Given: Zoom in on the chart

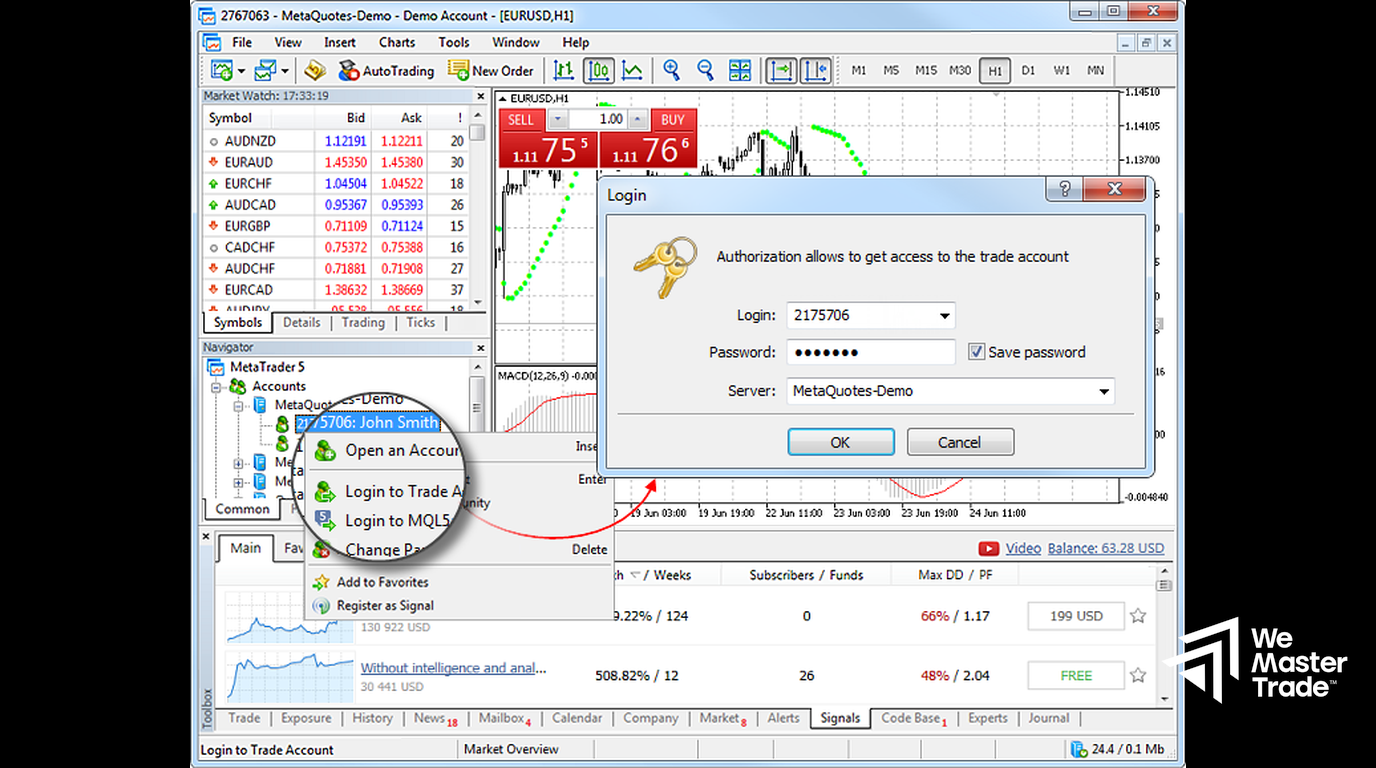Looking at the screenshot, I should coord(672,71).
